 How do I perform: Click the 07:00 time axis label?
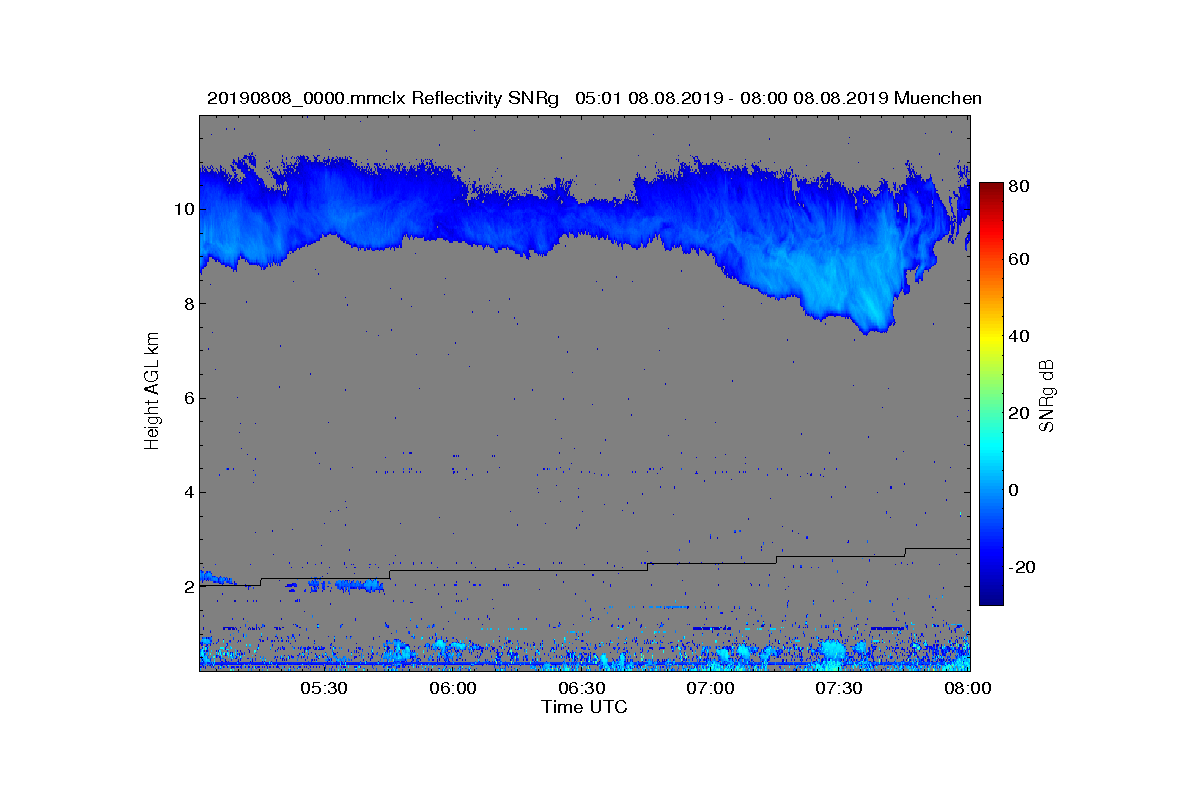pyautogui.click(x=711, y=689)
